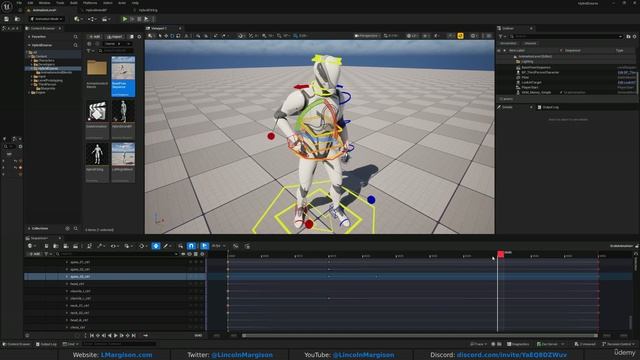Image resolution: width=640 pixels, height=360 pixels.
Task: Open Help menu
Action: (135, 3)
